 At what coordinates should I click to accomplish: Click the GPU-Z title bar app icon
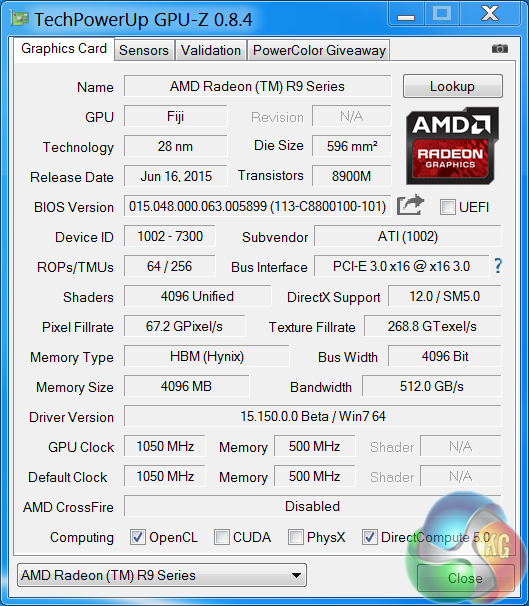tap(19, 18)
